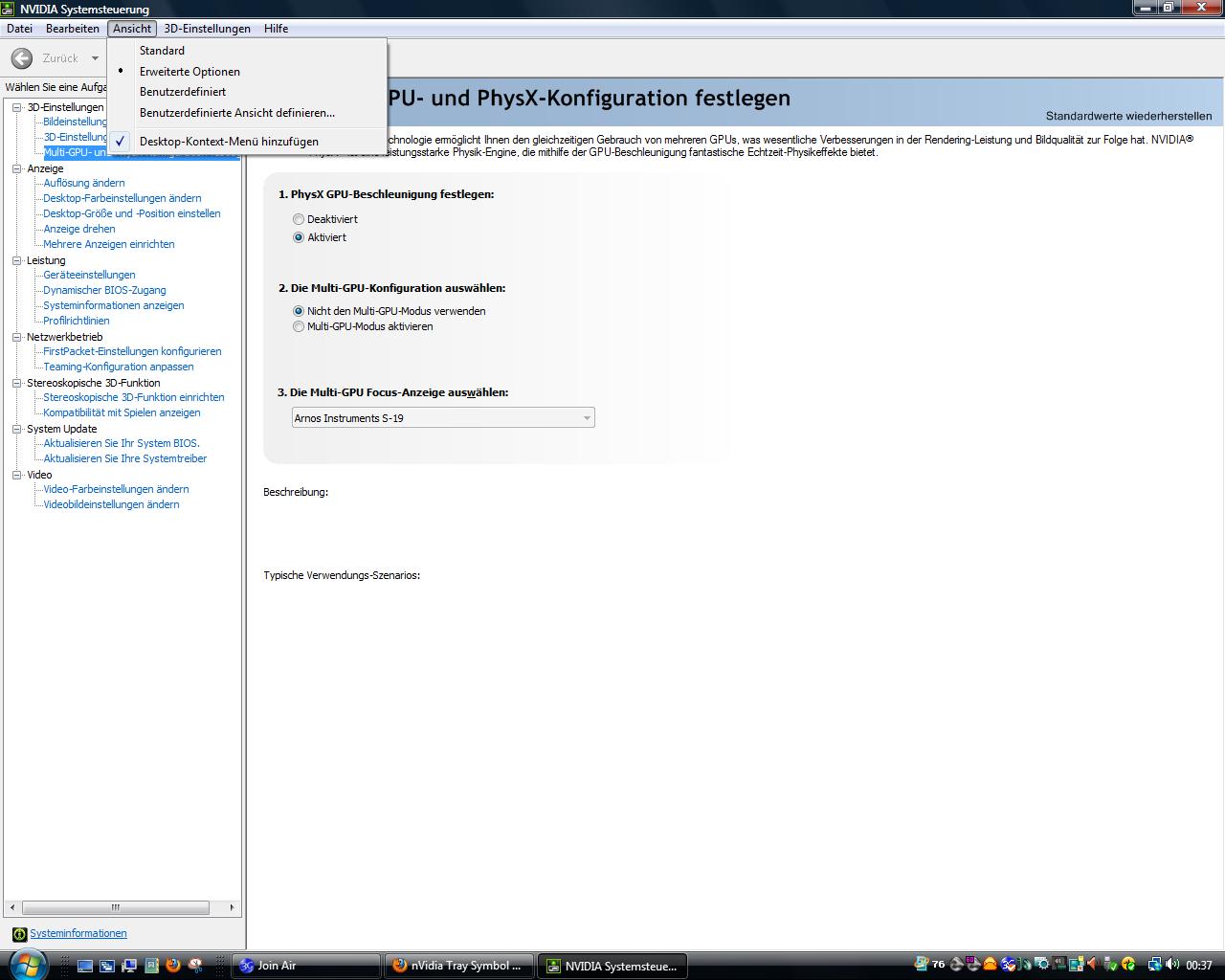Viewport: 1225px width, 980px height.
Task: Open the 3D-Einstellungen menu
Action: [207, 29]
